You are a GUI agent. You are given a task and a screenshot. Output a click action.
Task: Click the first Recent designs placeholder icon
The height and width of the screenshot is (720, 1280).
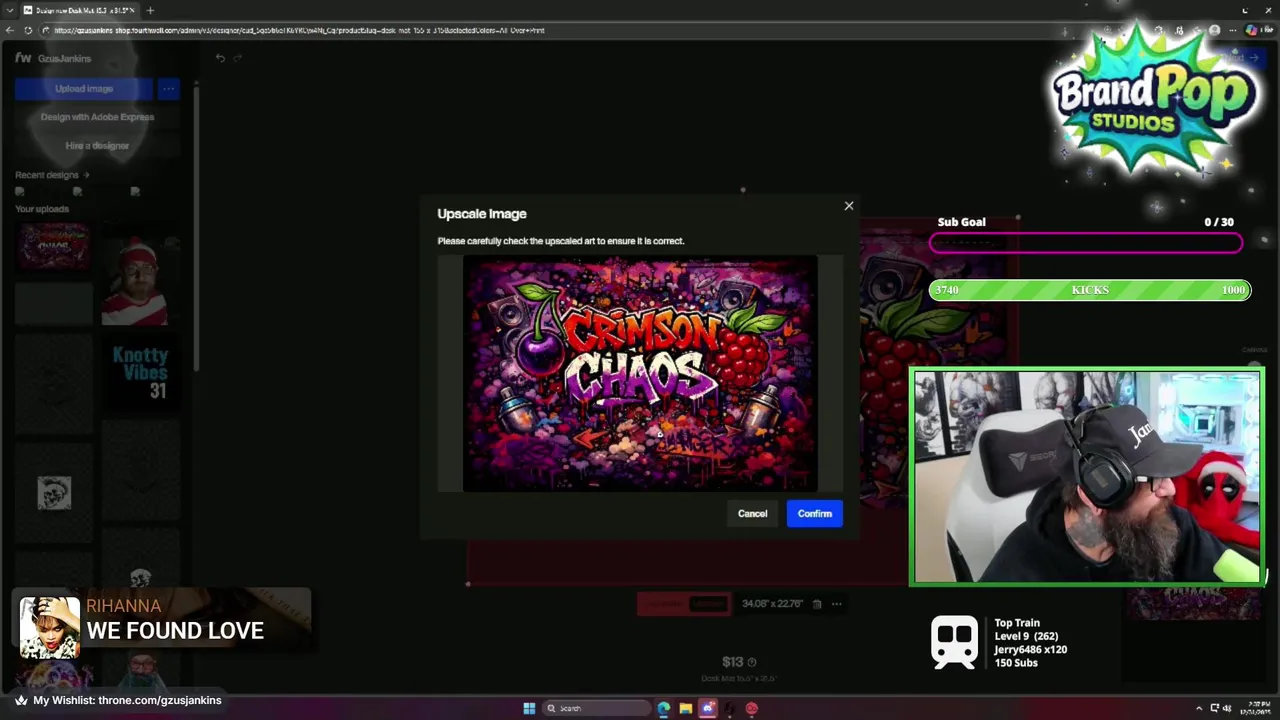(20, 191)
